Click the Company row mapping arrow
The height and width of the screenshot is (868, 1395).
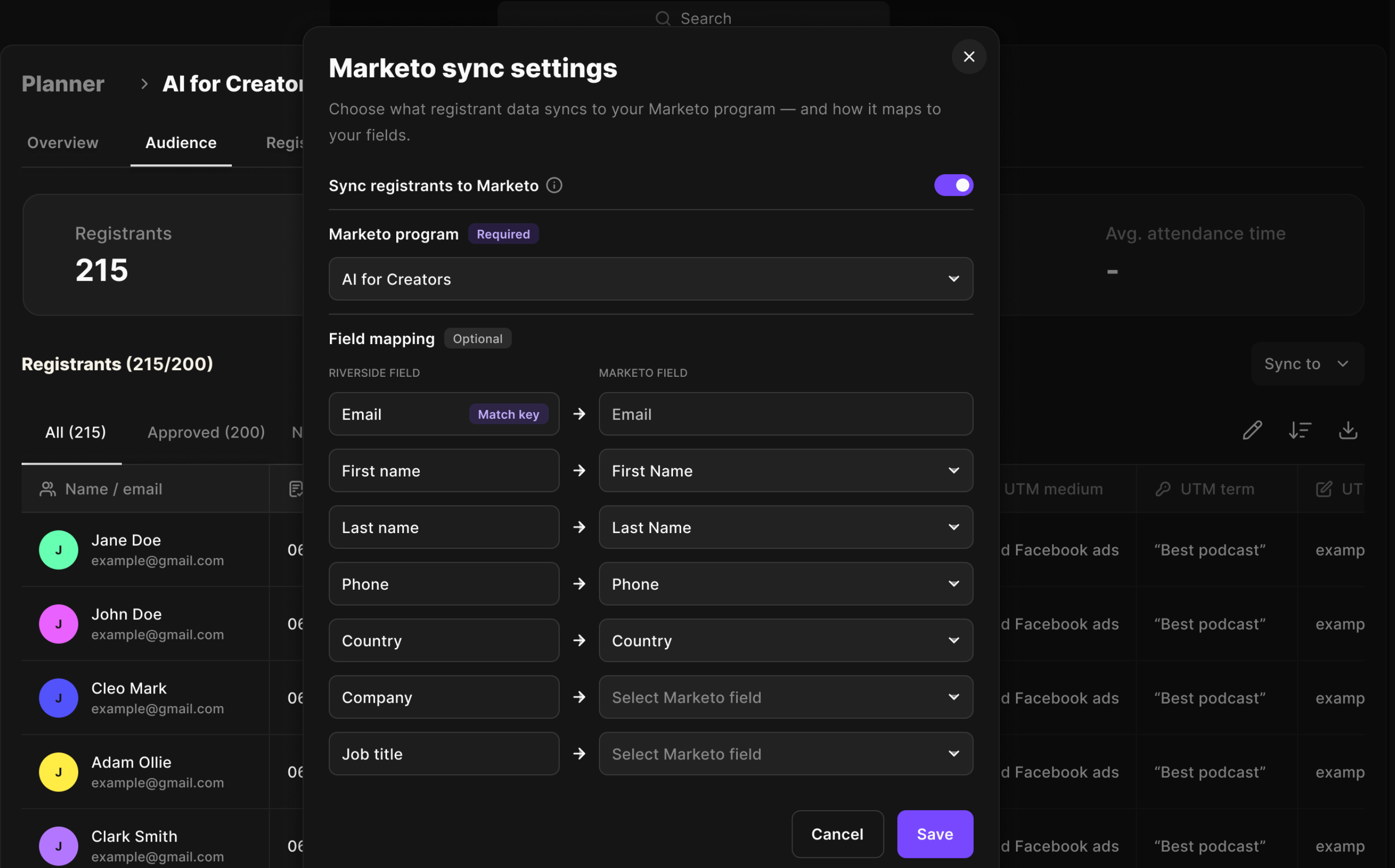(x=579, y=697)
